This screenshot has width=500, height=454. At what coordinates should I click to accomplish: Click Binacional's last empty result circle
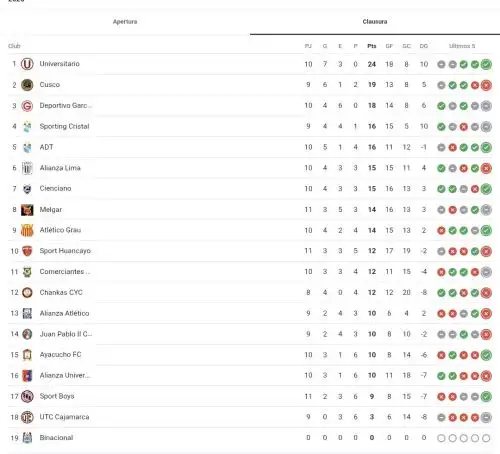(486, 438)
